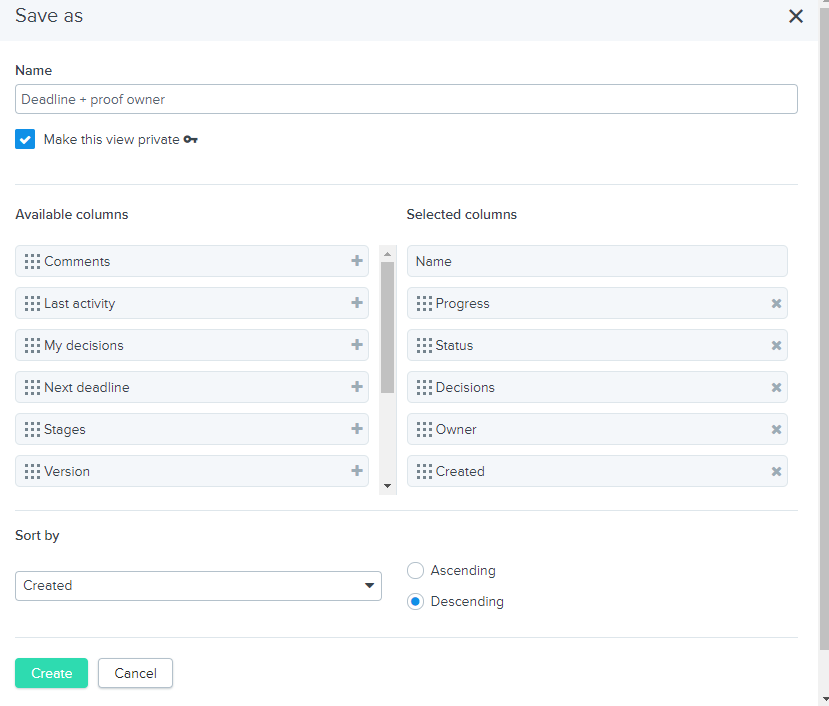The height and width of the screenshot is (706, 829).
Task: Remove Decisions from selected columns
Action: (x=776, y=387)
